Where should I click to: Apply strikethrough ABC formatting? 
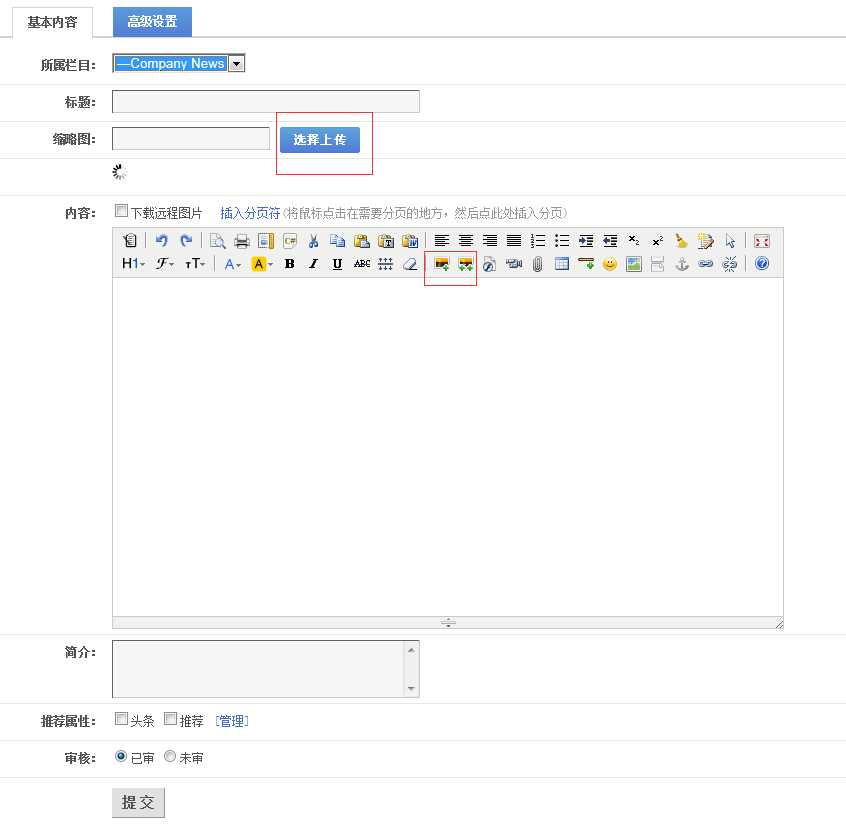pyautogui.click(x=361, y=264)
